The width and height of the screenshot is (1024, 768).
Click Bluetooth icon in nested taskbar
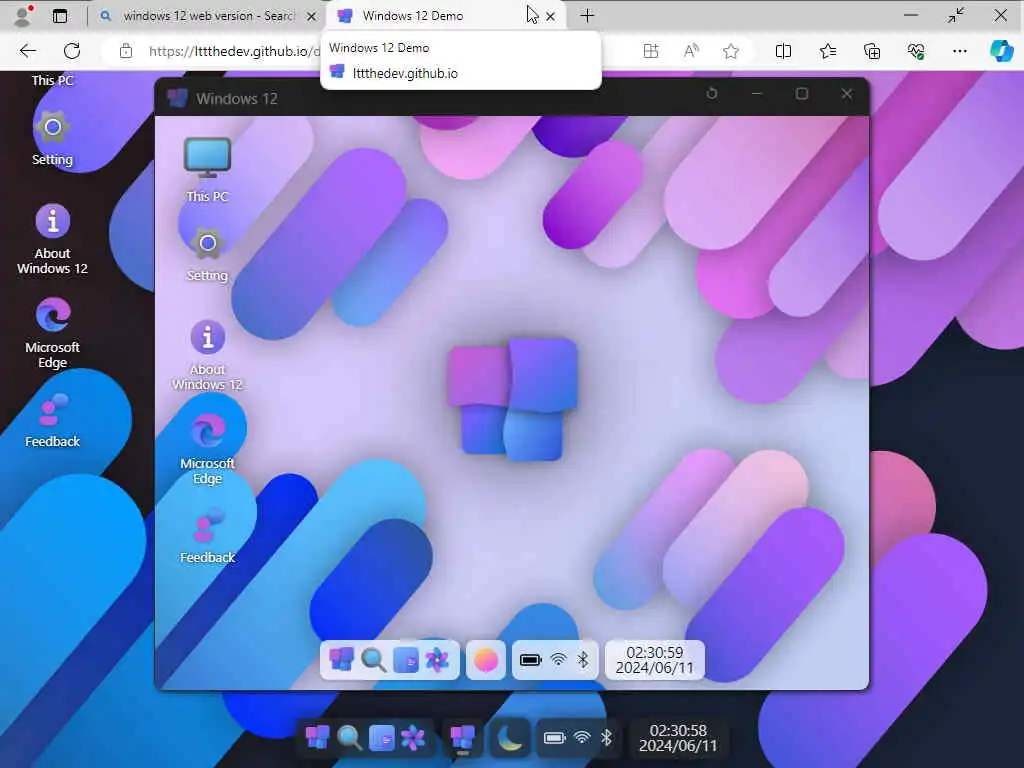pyautogui.click(x=583, y=660)
